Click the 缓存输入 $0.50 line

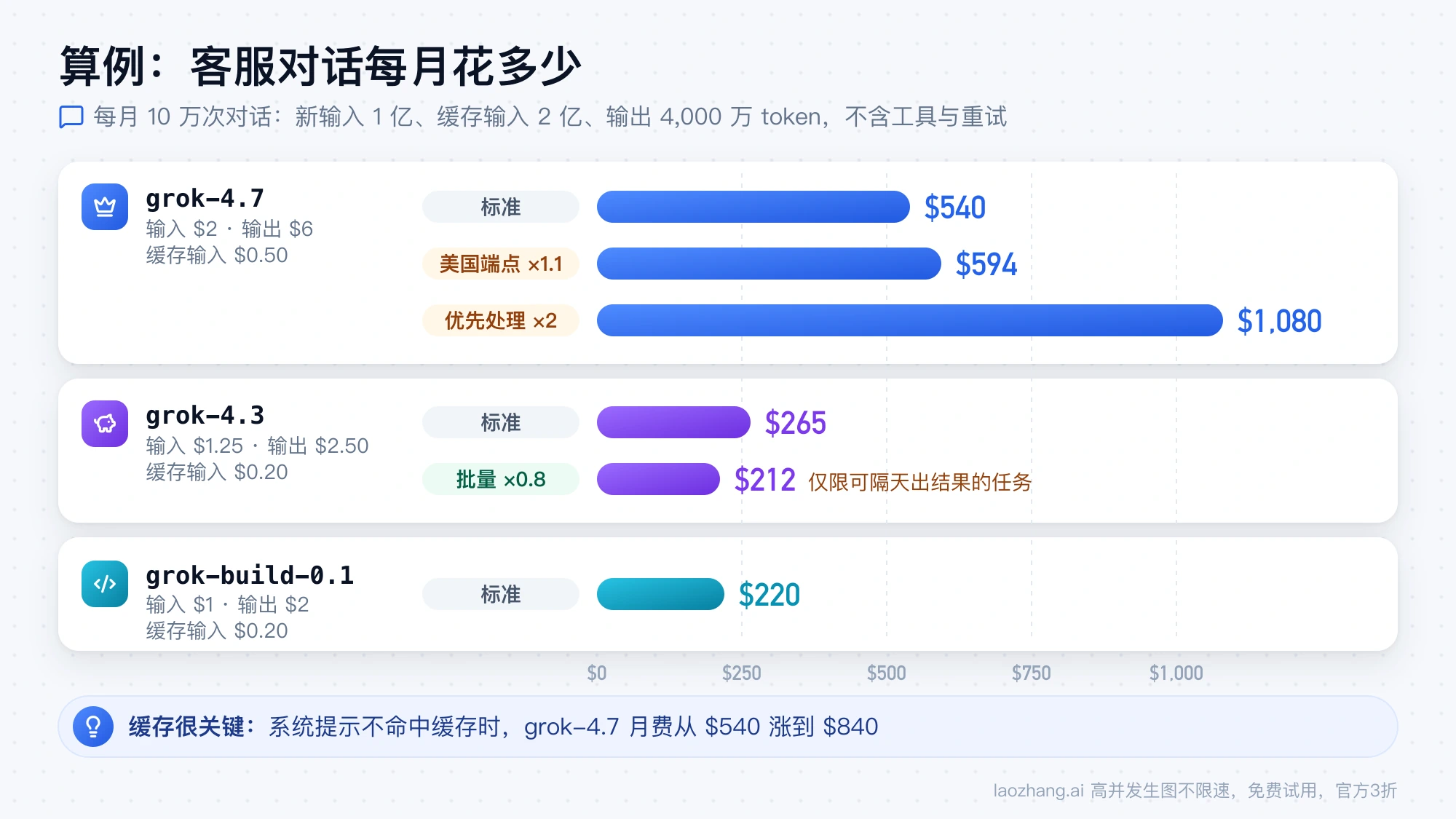[217, 255]
